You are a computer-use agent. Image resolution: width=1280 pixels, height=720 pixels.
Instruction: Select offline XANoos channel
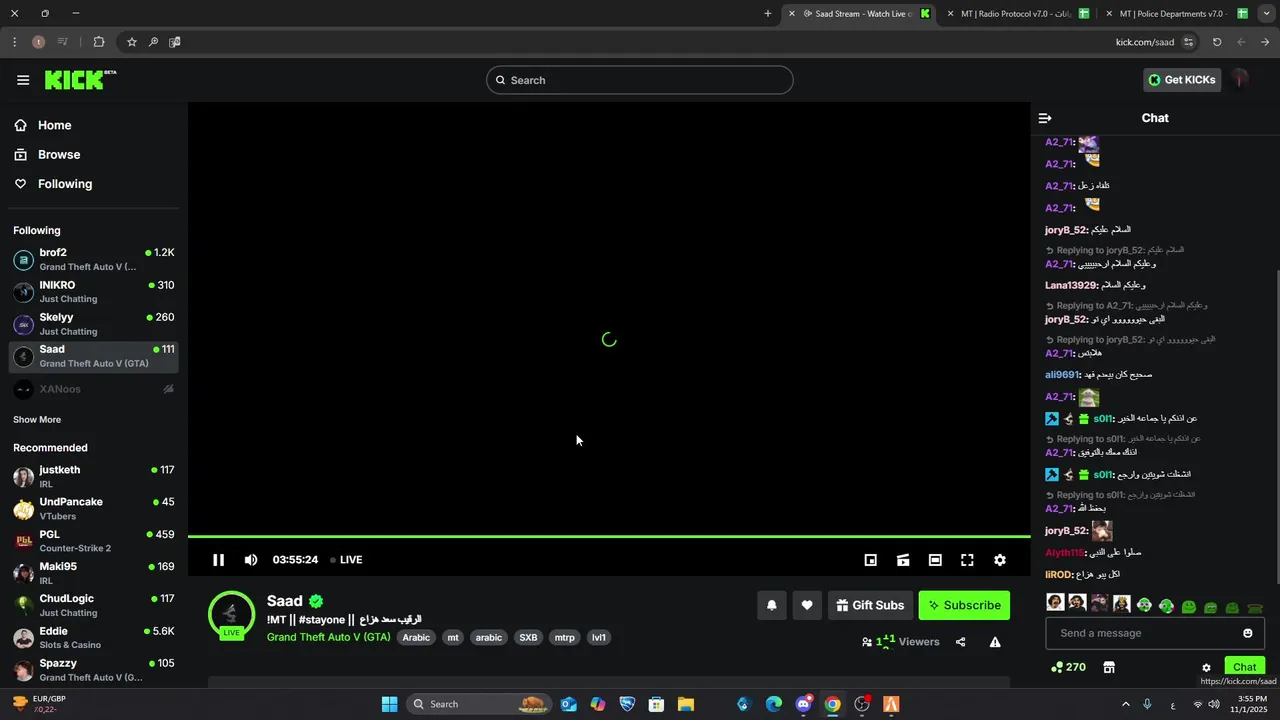coord(94,389)
